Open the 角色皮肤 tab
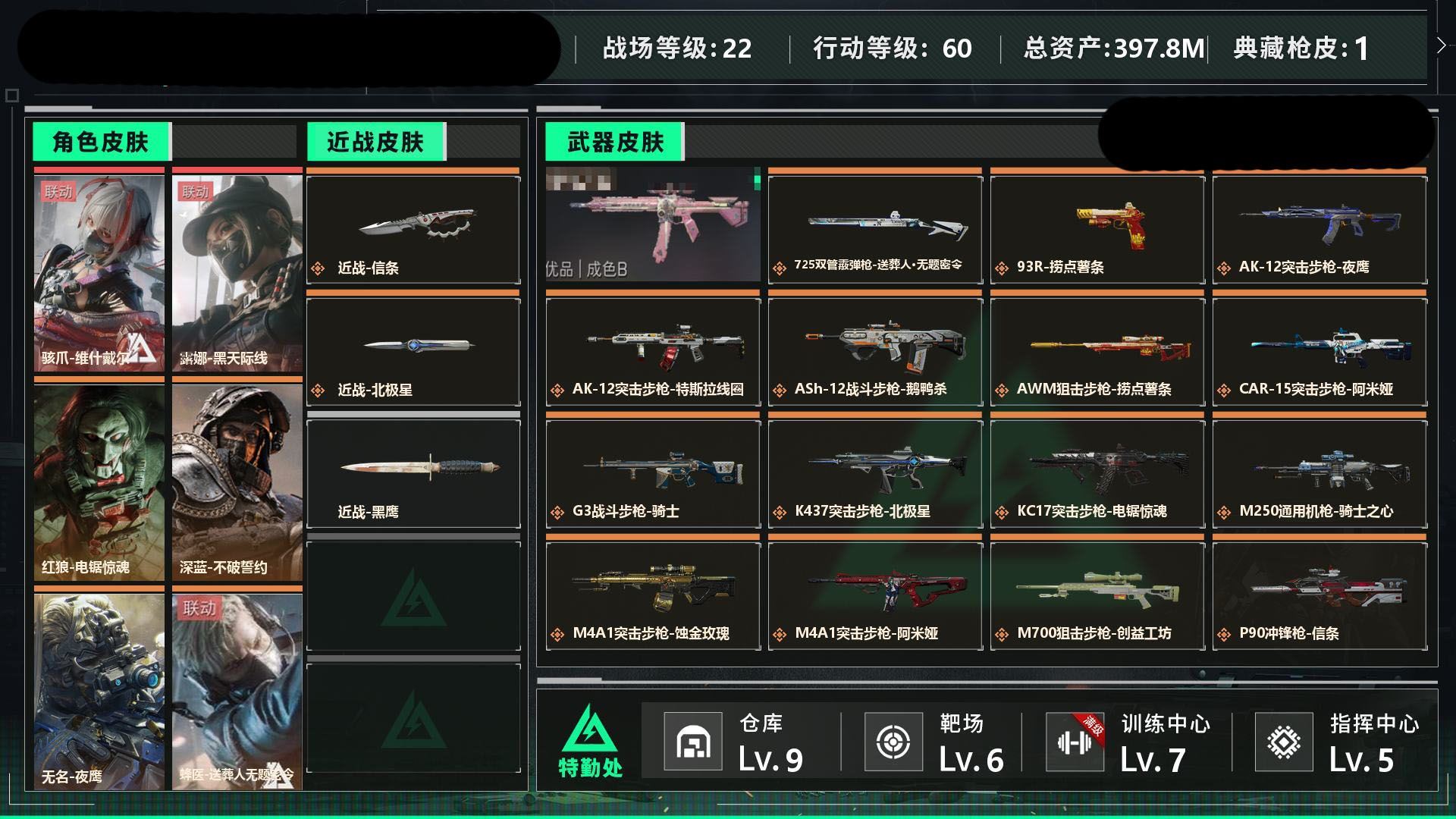Image resolution: width=1456 pixels, height=819 pixels. click(102, 142)
